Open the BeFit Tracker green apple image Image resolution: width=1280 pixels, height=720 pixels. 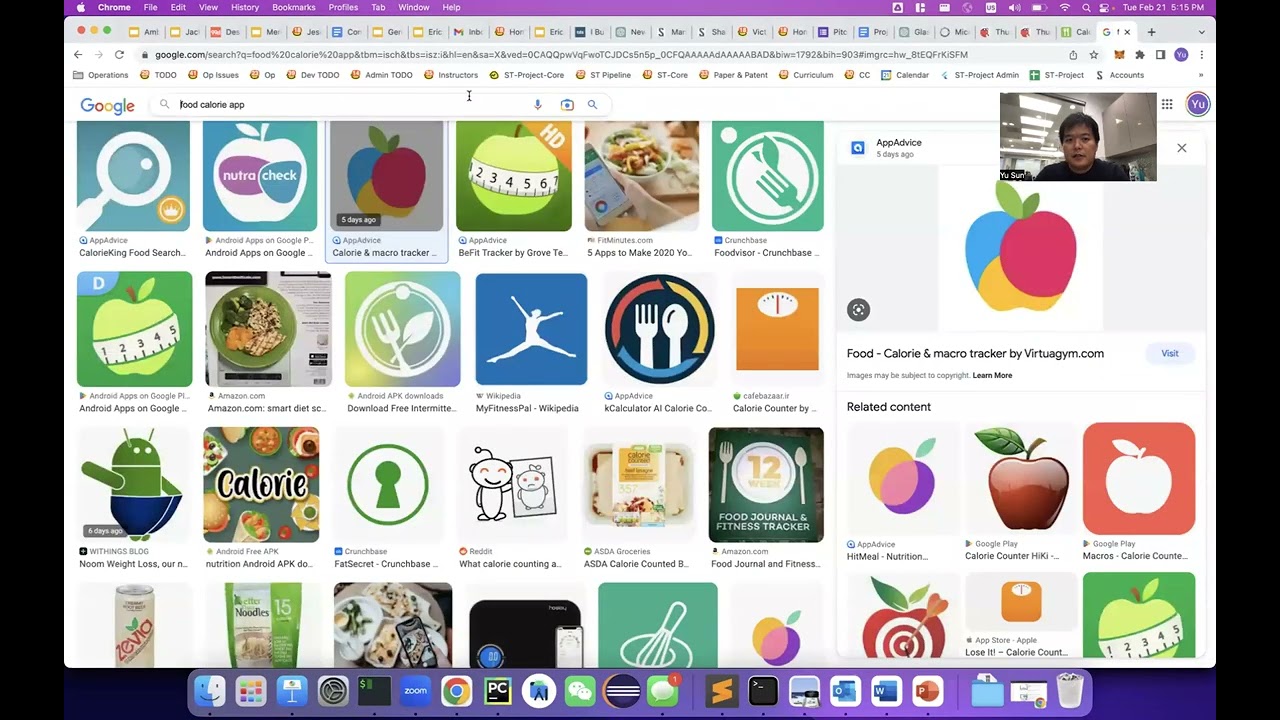514,176
